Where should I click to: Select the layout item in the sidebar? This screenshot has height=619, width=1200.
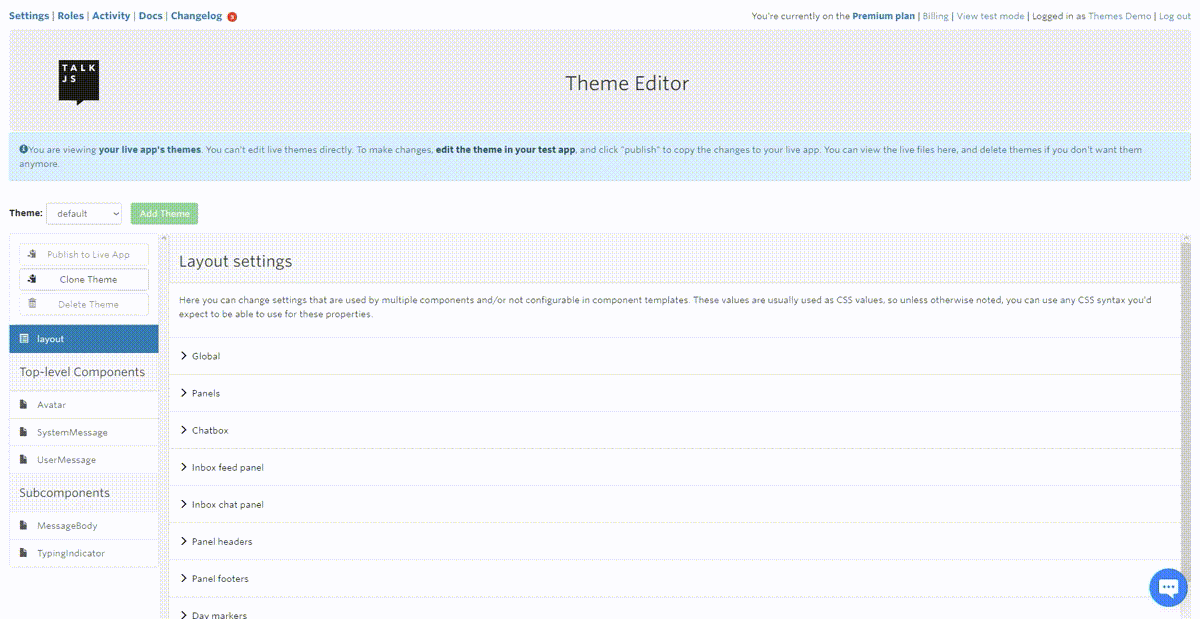pos(84,339)
